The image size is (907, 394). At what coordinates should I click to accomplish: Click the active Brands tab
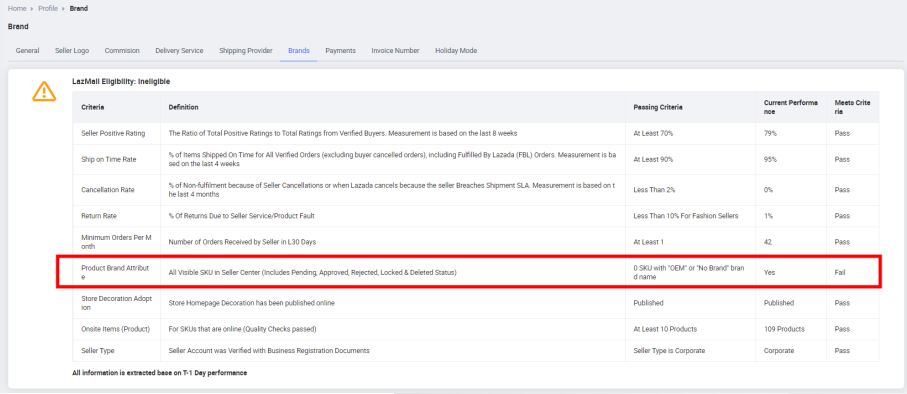[298, 51]
